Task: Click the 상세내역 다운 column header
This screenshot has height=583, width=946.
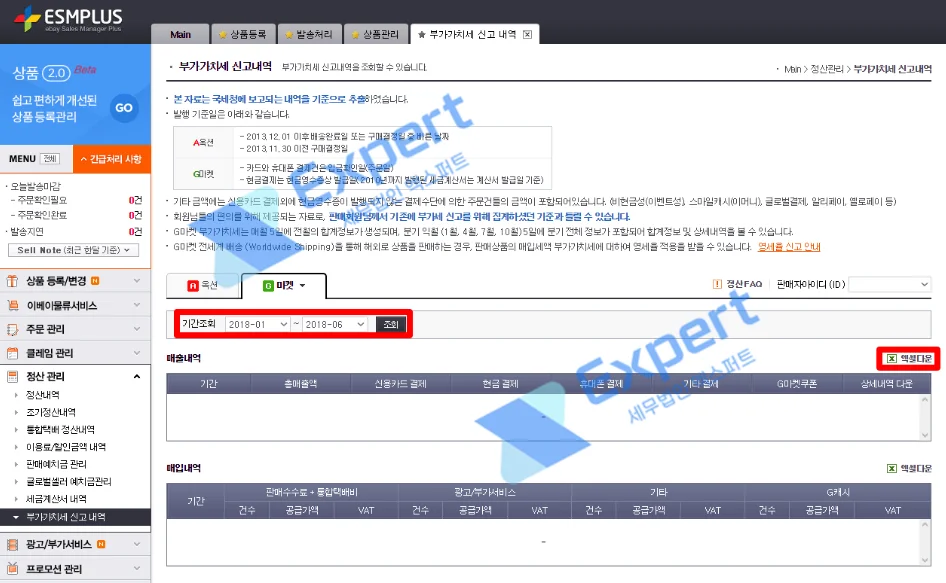Action: pyautogui.click(x=886, y=384)
